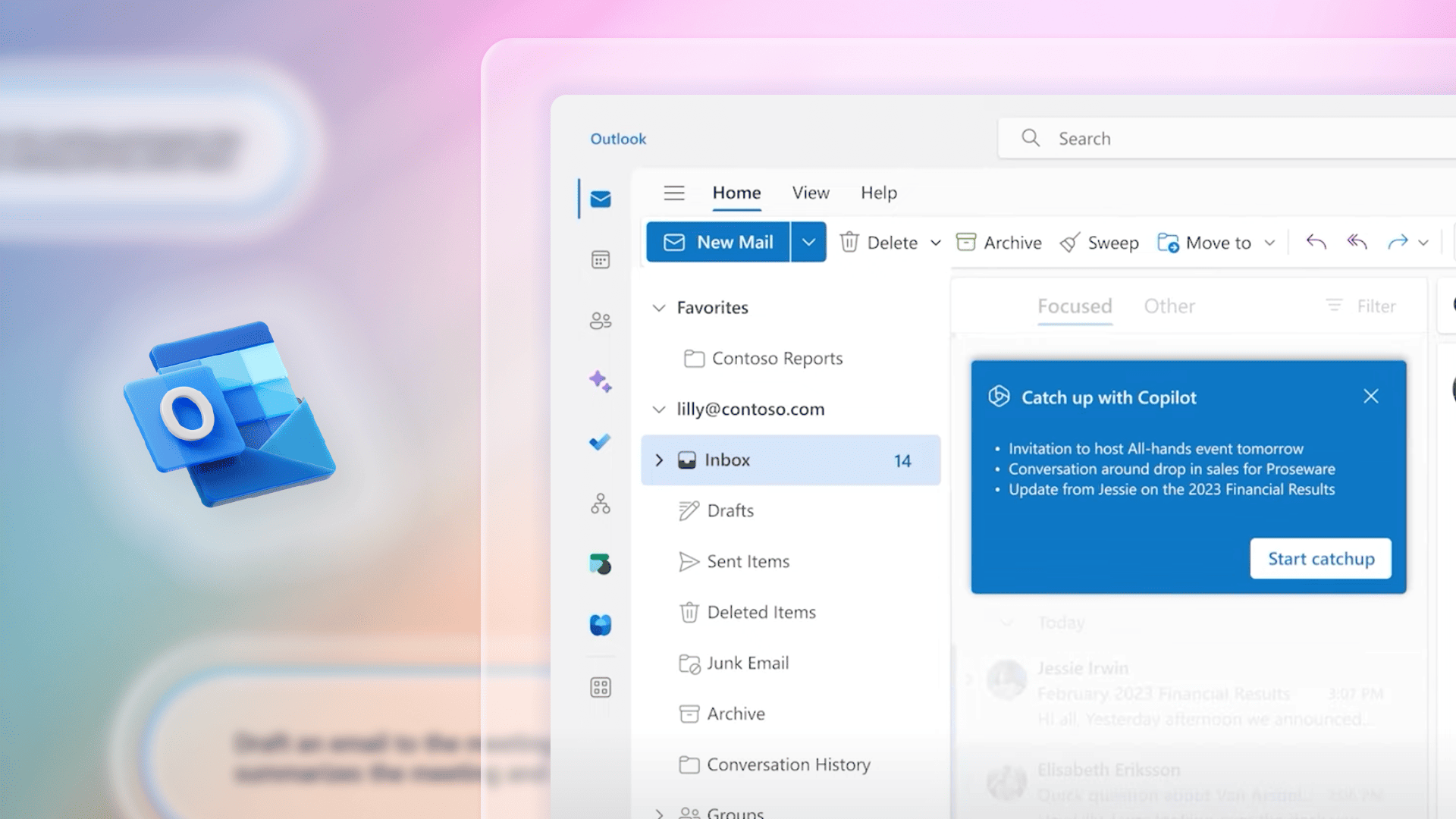Screen dimensions: 1456x819
Task: Click the Sweep broom icon
Action: point(1071,243)
